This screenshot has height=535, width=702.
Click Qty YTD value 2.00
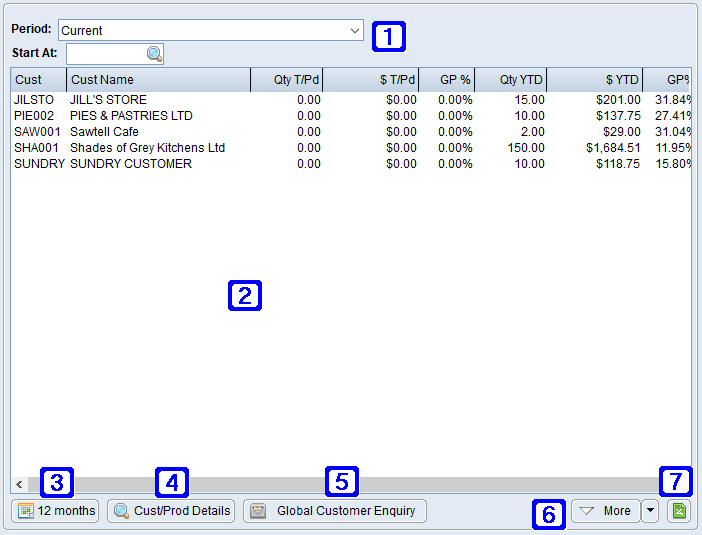pyautogui.click(x=532, y=132)
